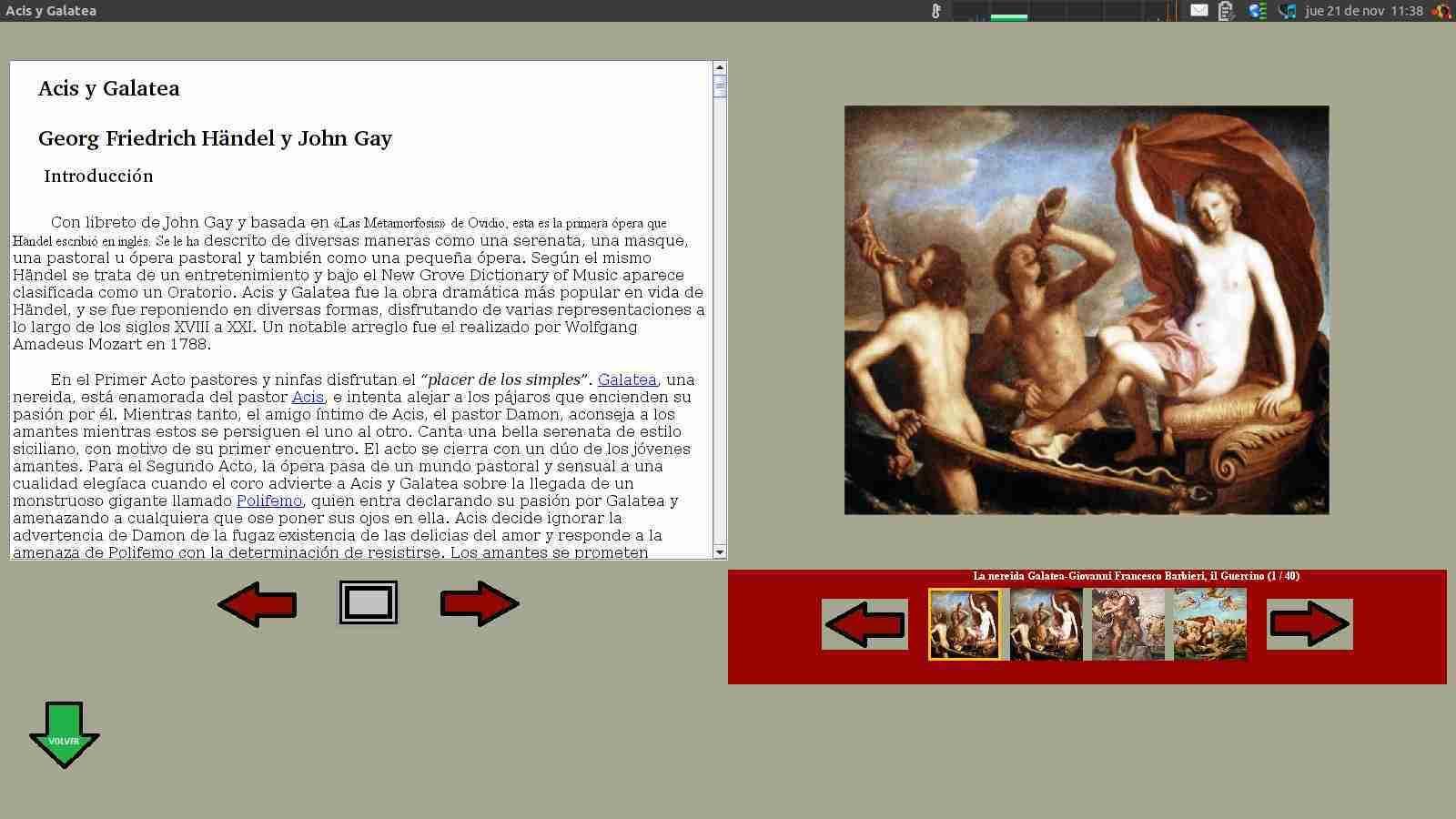Open the network globe indicator in the top bar
The image size is (1456, 819).
(x=1258, y=11)
